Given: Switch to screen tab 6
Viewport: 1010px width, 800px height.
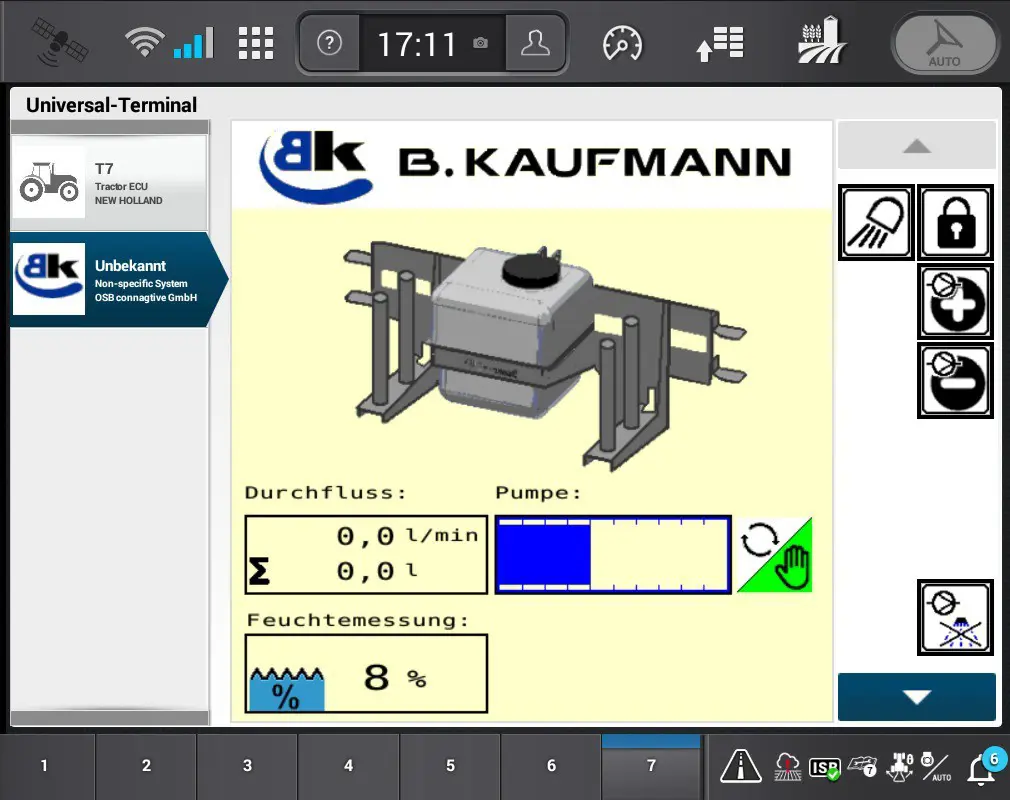Looking at the screenshot, I should (x=551, y=766).
